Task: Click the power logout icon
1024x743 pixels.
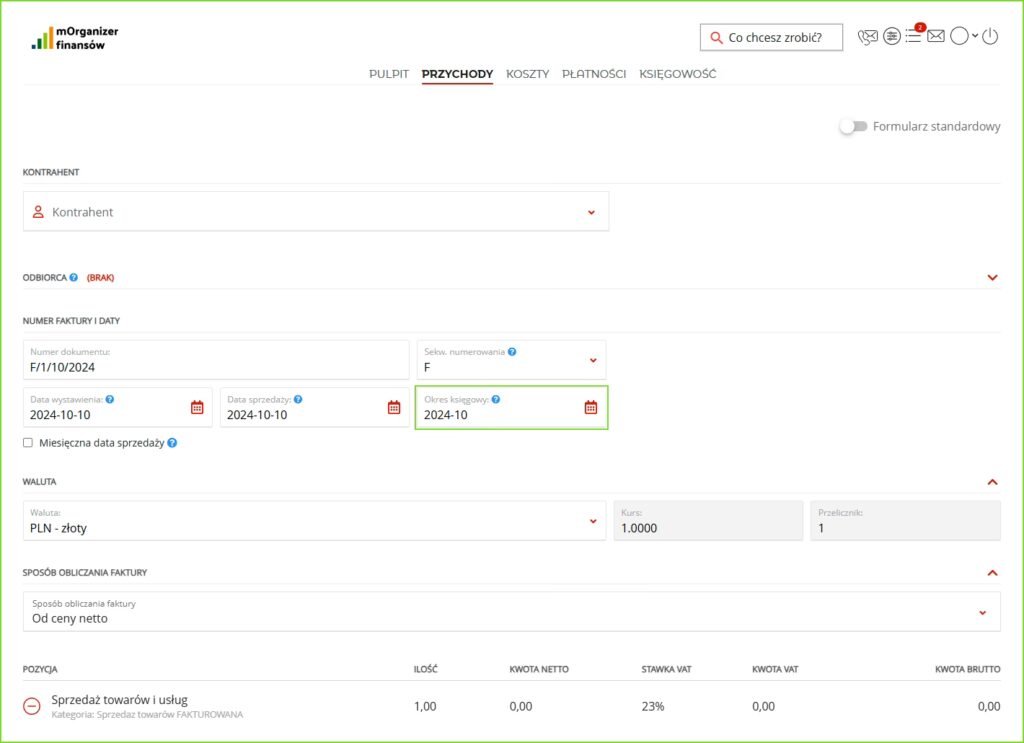Action: tap(990, 37)
